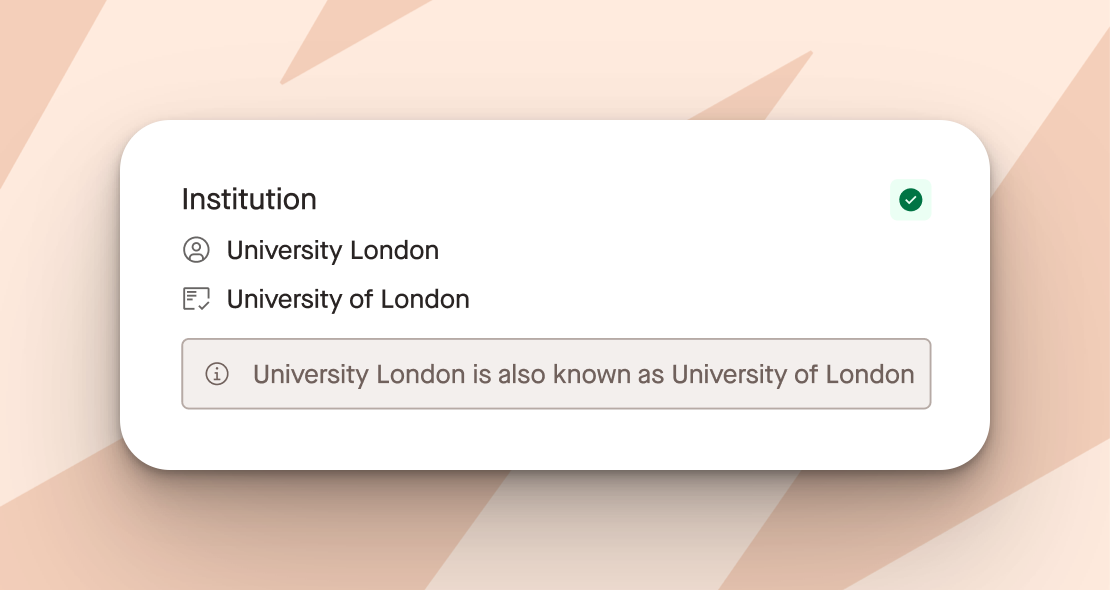Screen dimensions: 1110x590
Task: Click verified record icon beside University of London
Action: pyautogui.click(x=196, y=299)
